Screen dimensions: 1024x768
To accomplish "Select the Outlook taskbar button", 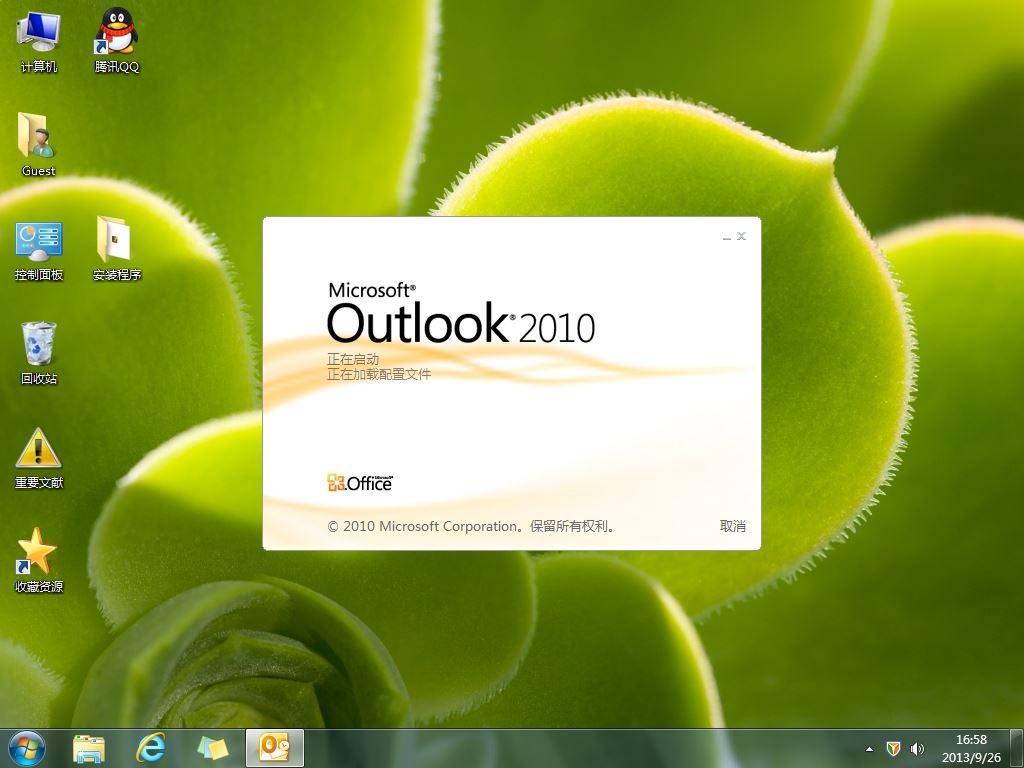I will [274, 748].
